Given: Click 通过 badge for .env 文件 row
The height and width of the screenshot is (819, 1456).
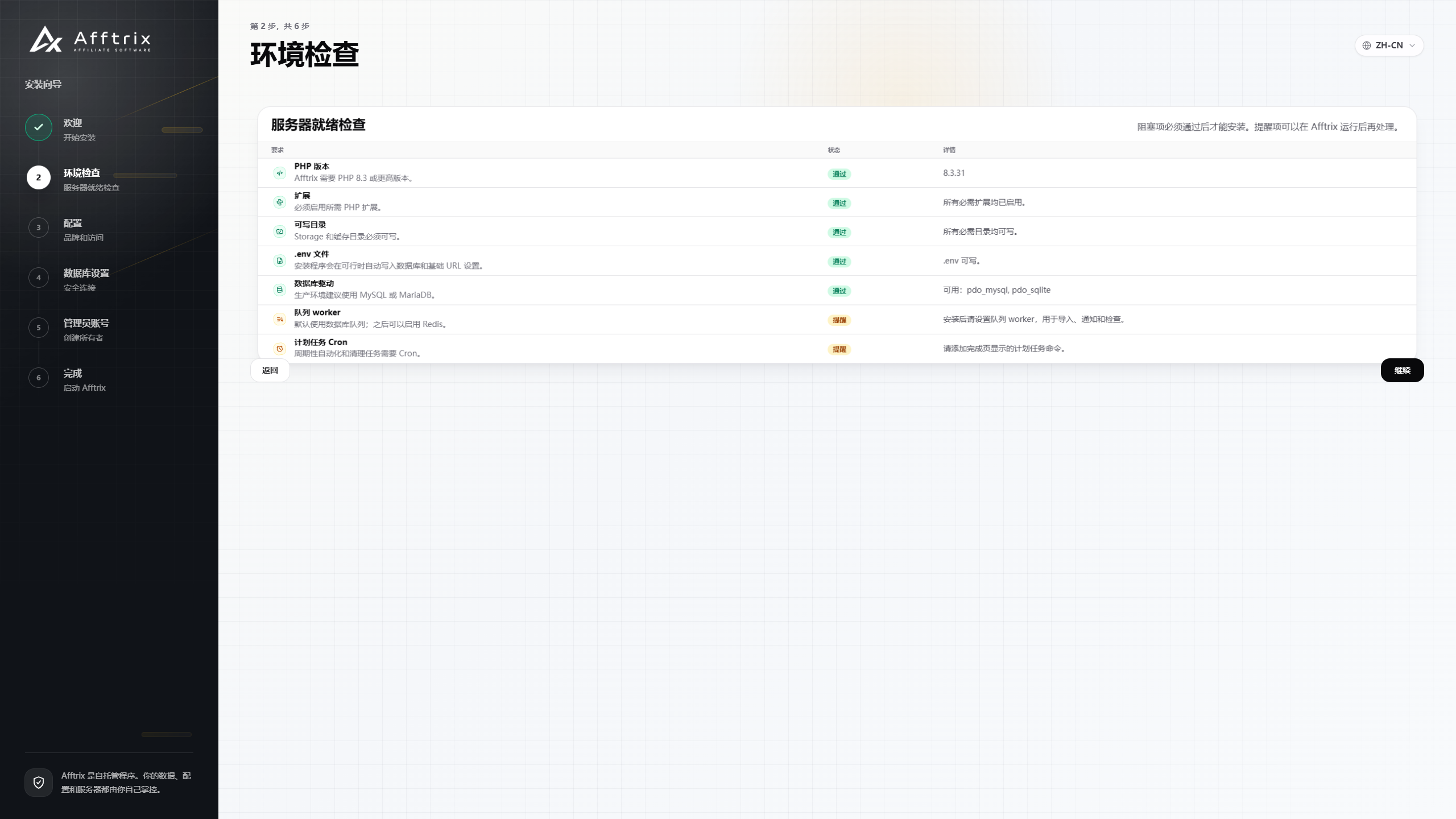Looking at the screenshot, I should pyautogui.click(x=839, y=262).
